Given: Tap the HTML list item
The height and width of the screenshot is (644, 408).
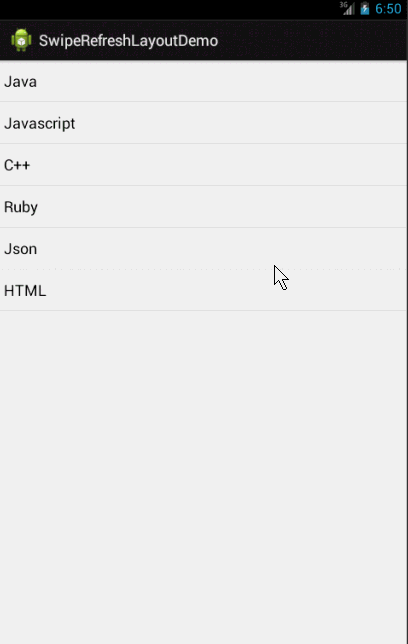Looking at the screenshot, I should (203, 290).
